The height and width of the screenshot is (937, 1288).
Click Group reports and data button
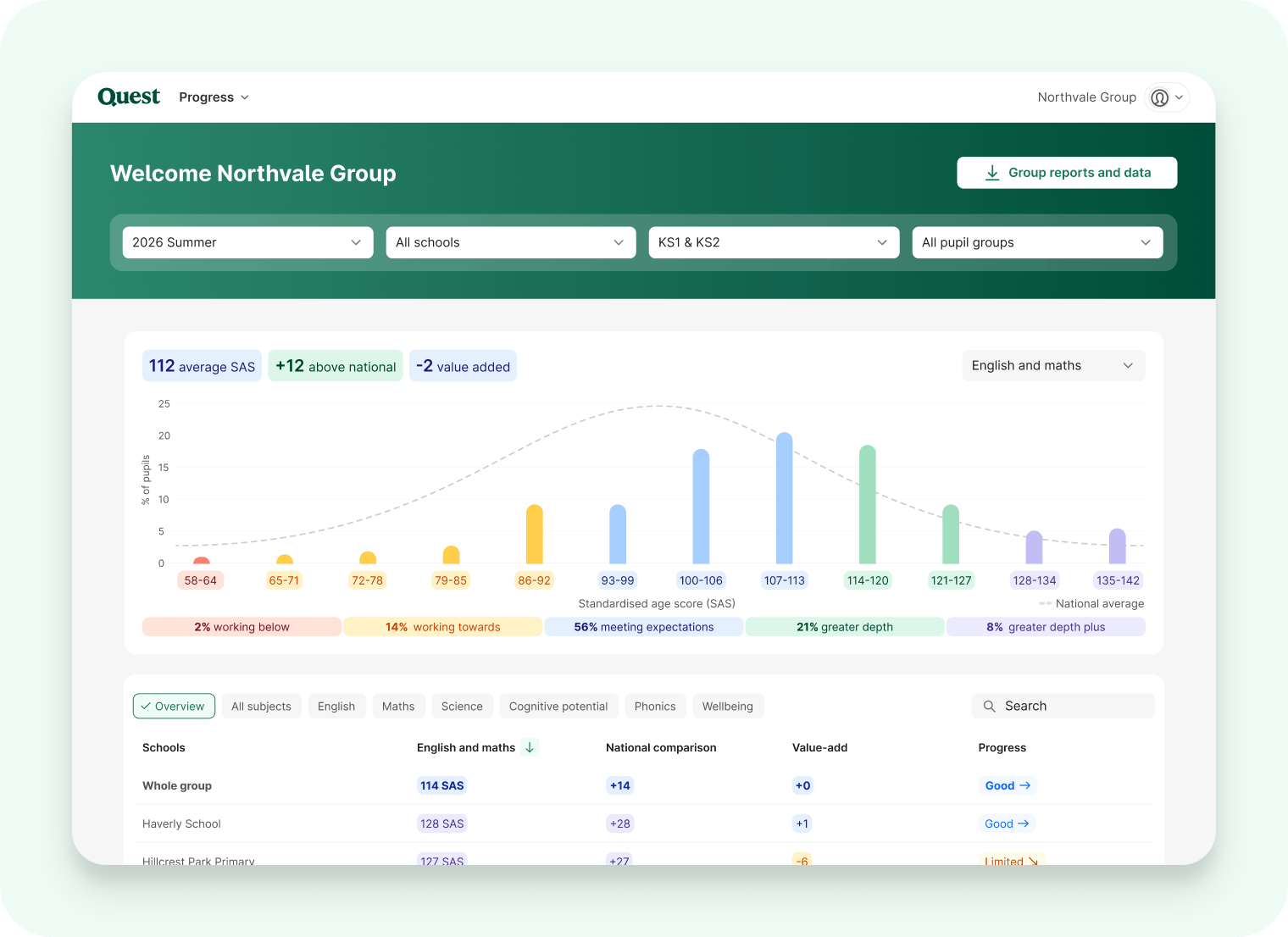(1067, 173)
